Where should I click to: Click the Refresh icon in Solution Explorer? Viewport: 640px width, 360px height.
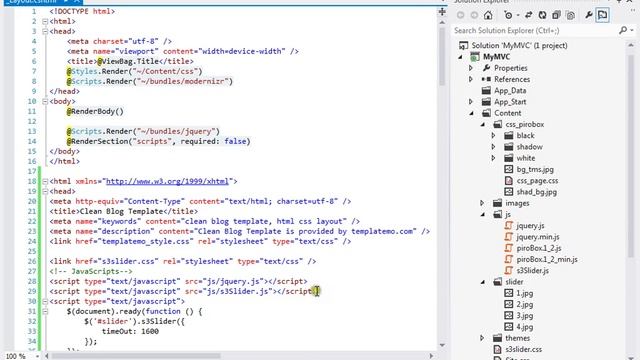point(542,16)
